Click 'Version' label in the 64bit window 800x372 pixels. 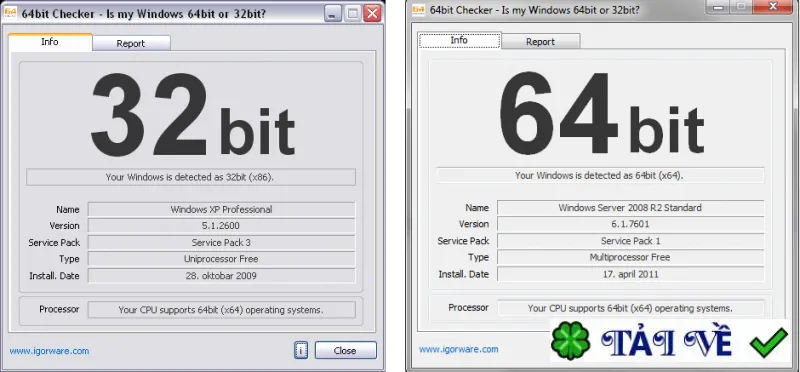(473, 224)
